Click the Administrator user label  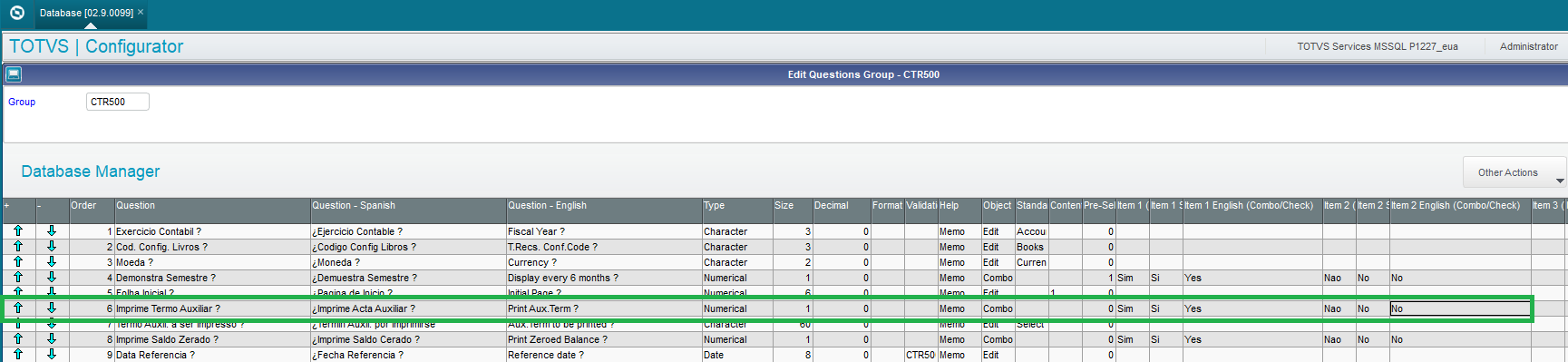[x=1528, y=46]
